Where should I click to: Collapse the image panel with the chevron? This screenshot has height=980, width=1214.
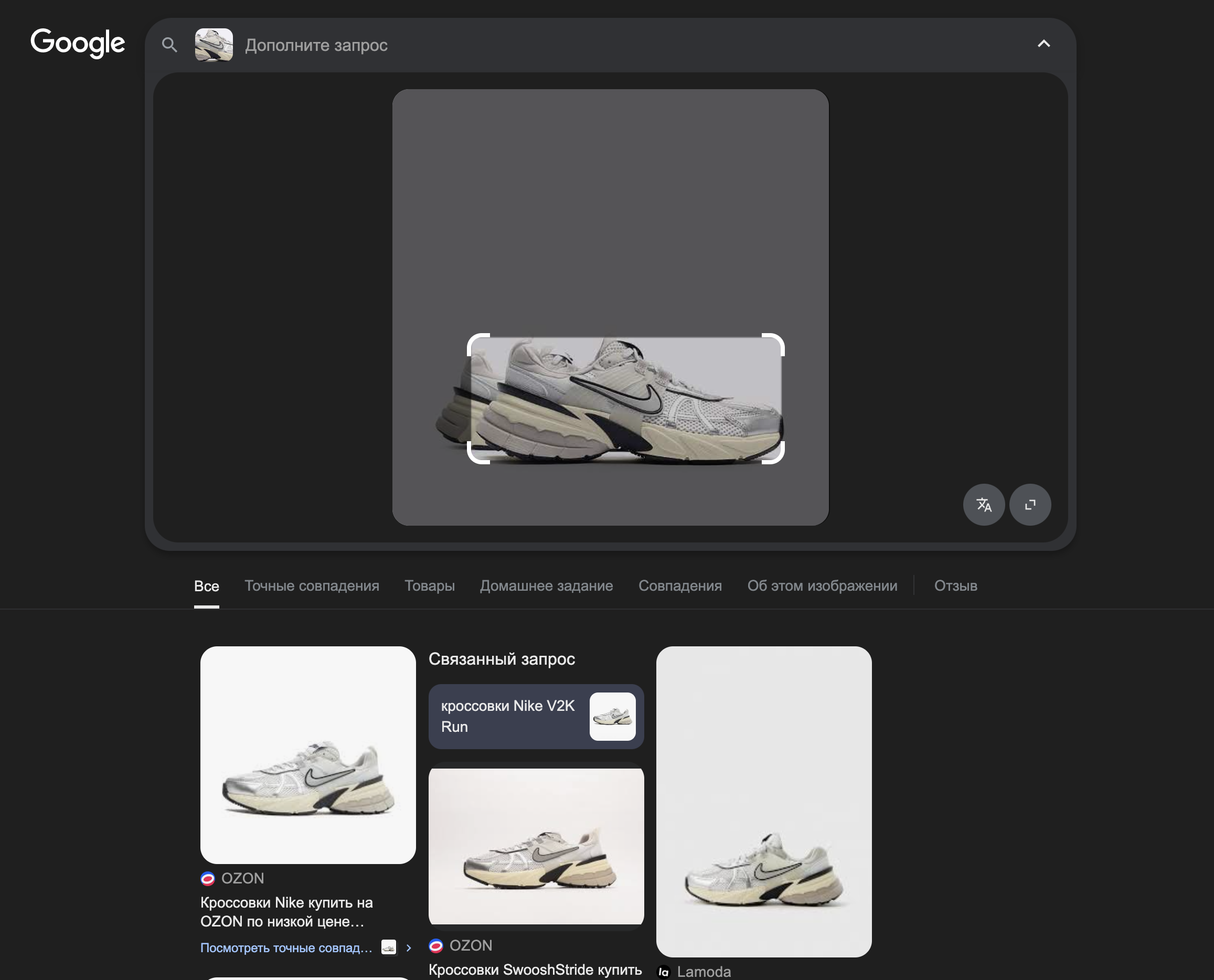click(1043, 44)
